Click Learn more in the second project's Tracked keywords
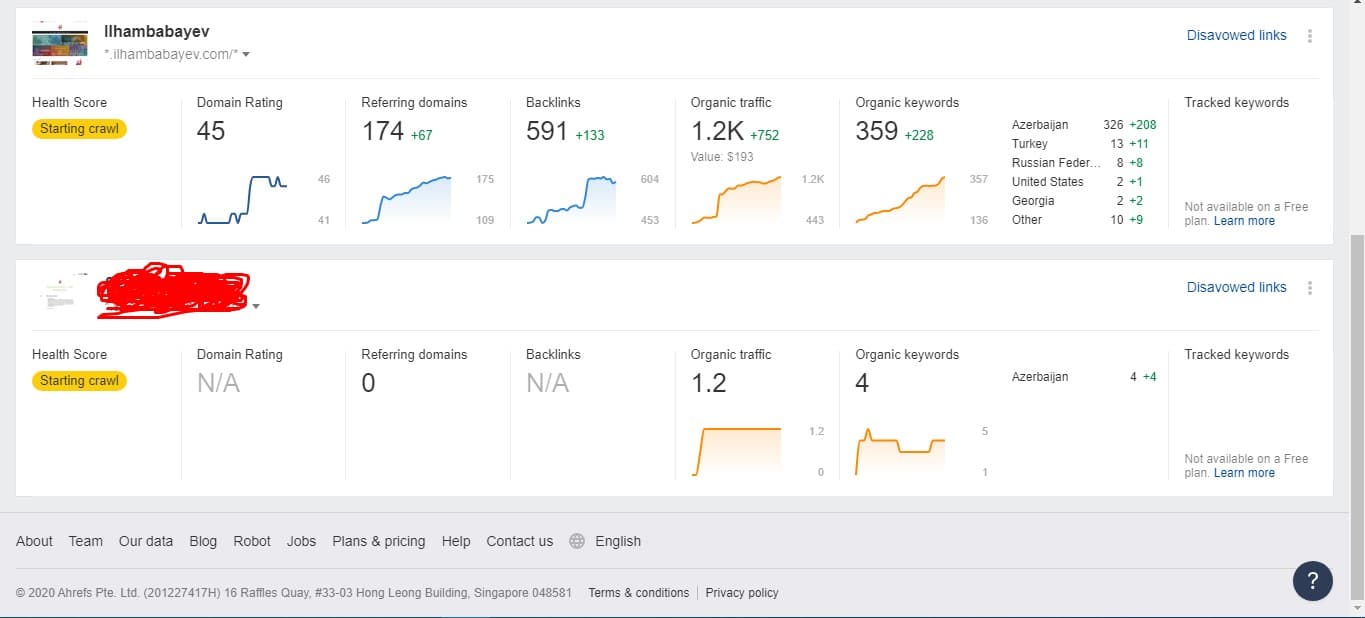 (x=1244, y=473)
